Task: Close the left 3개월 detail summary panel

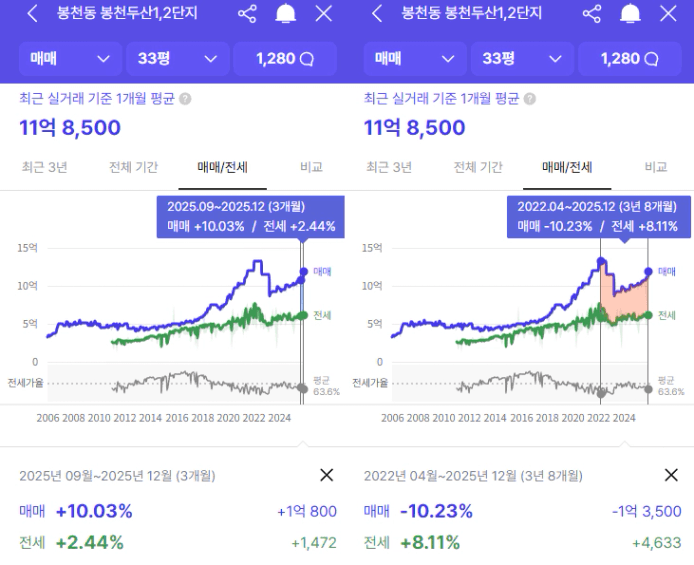Action: click(x=326, y=475)
